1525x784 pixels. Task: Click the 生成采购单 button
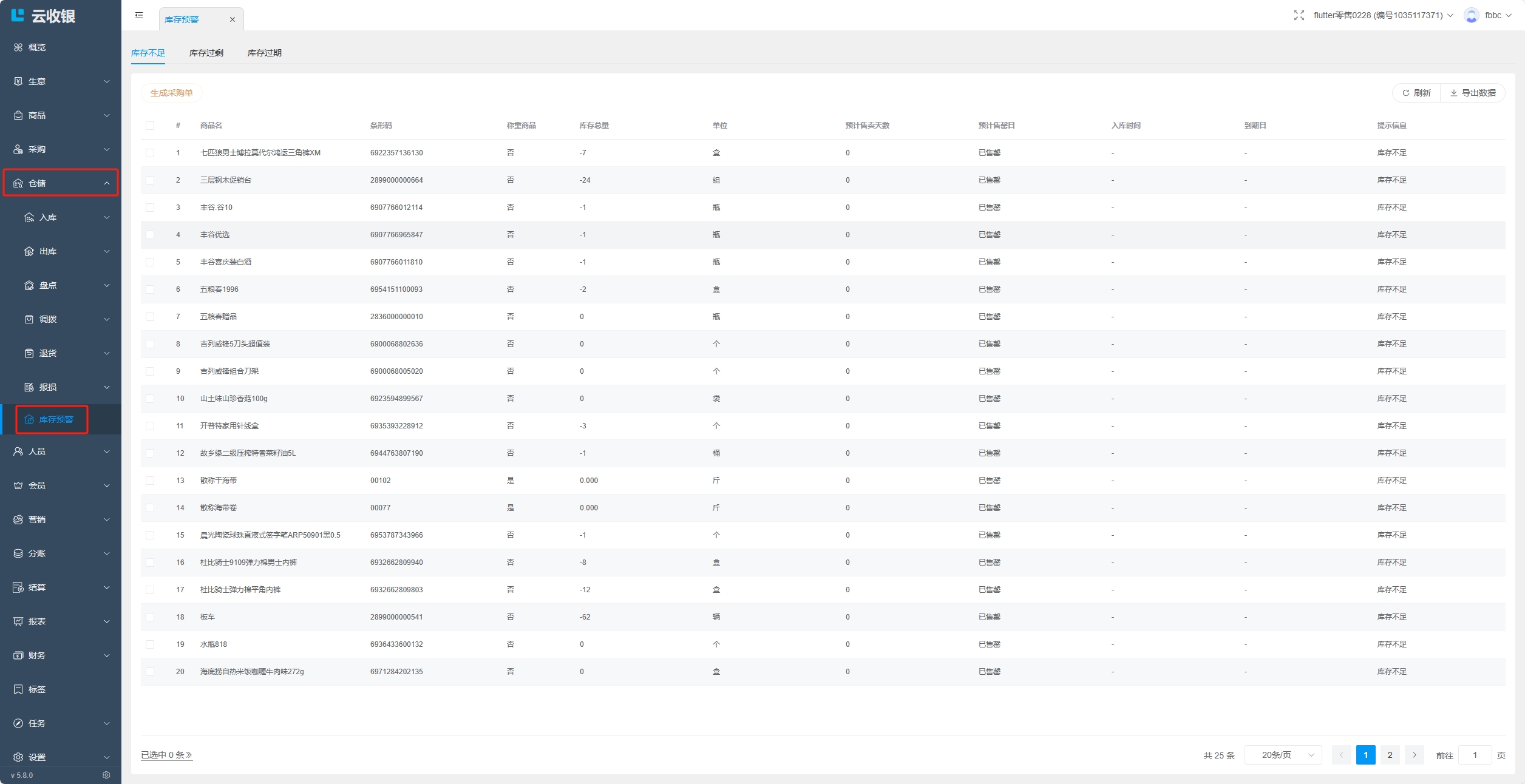(171, 93)
